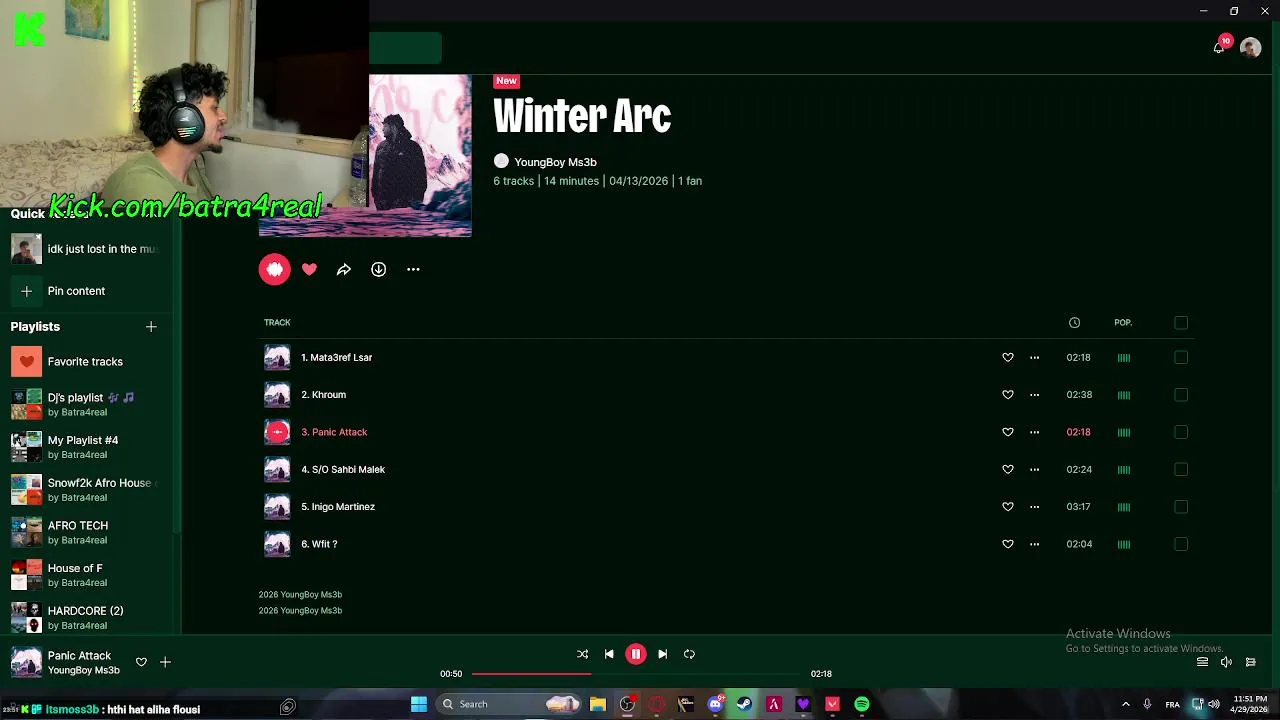Unfavorite the Winter Arc album via the red heart
The image size is (1280, 720).
[x=310, y=269]
